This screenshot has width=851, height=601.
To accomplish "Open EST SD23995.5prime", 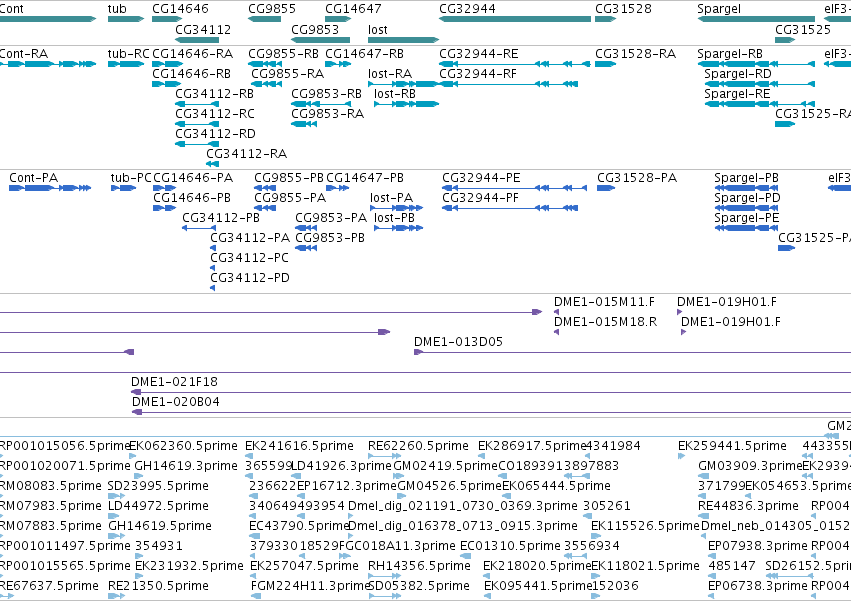I will (116, 496).
